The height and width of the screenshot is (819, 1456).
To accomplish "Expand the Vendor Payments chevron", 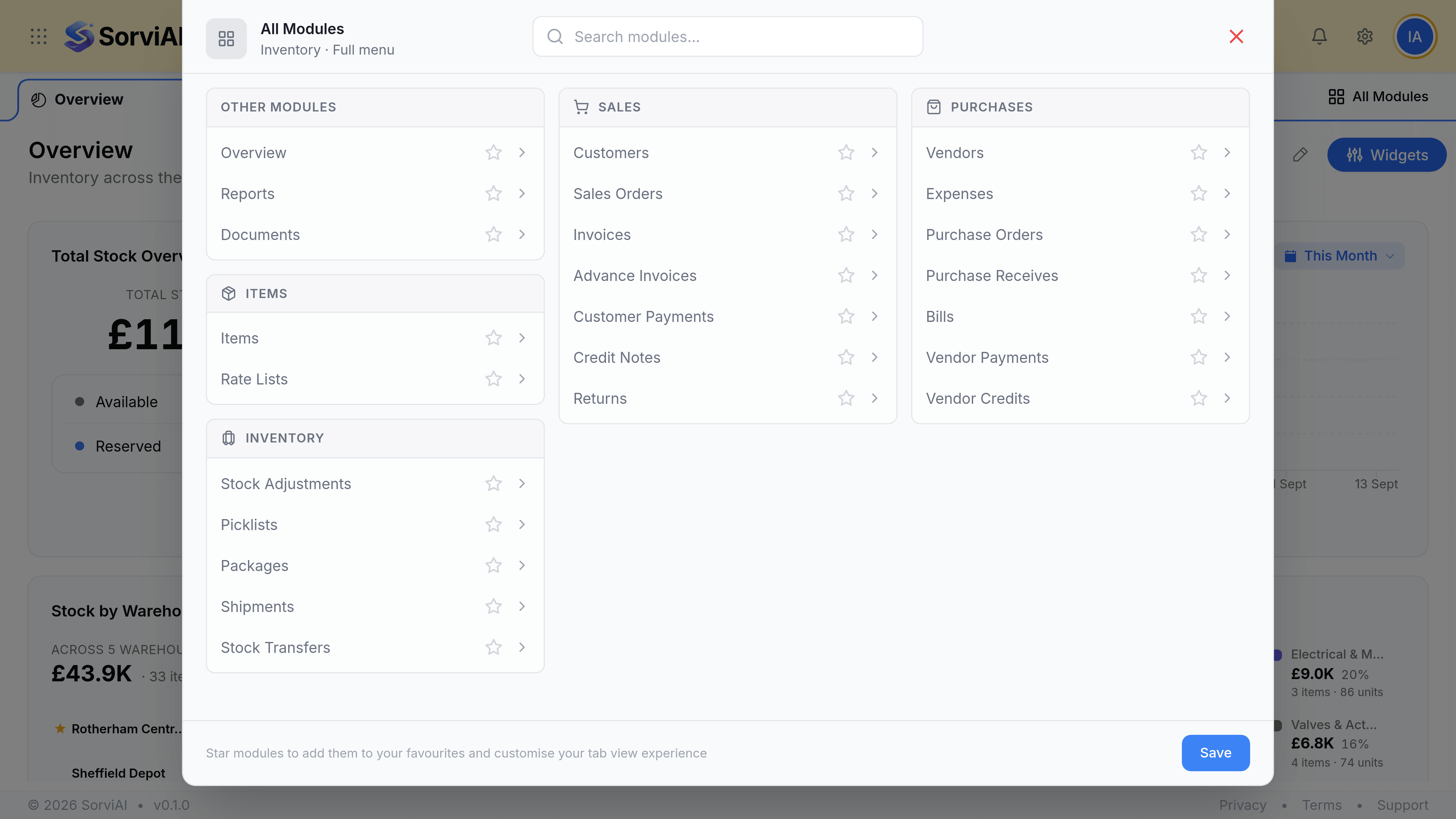I will pos(1227,357).
